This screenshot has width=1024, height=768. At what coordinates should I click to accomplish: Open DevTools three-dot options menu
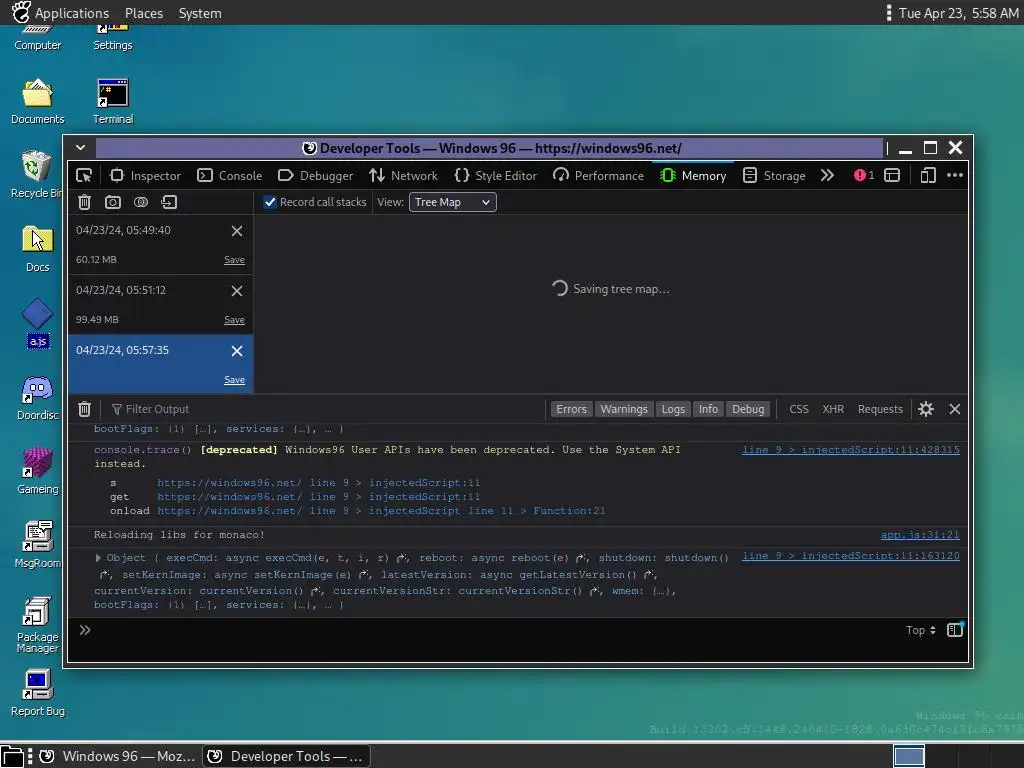(955, 175)
